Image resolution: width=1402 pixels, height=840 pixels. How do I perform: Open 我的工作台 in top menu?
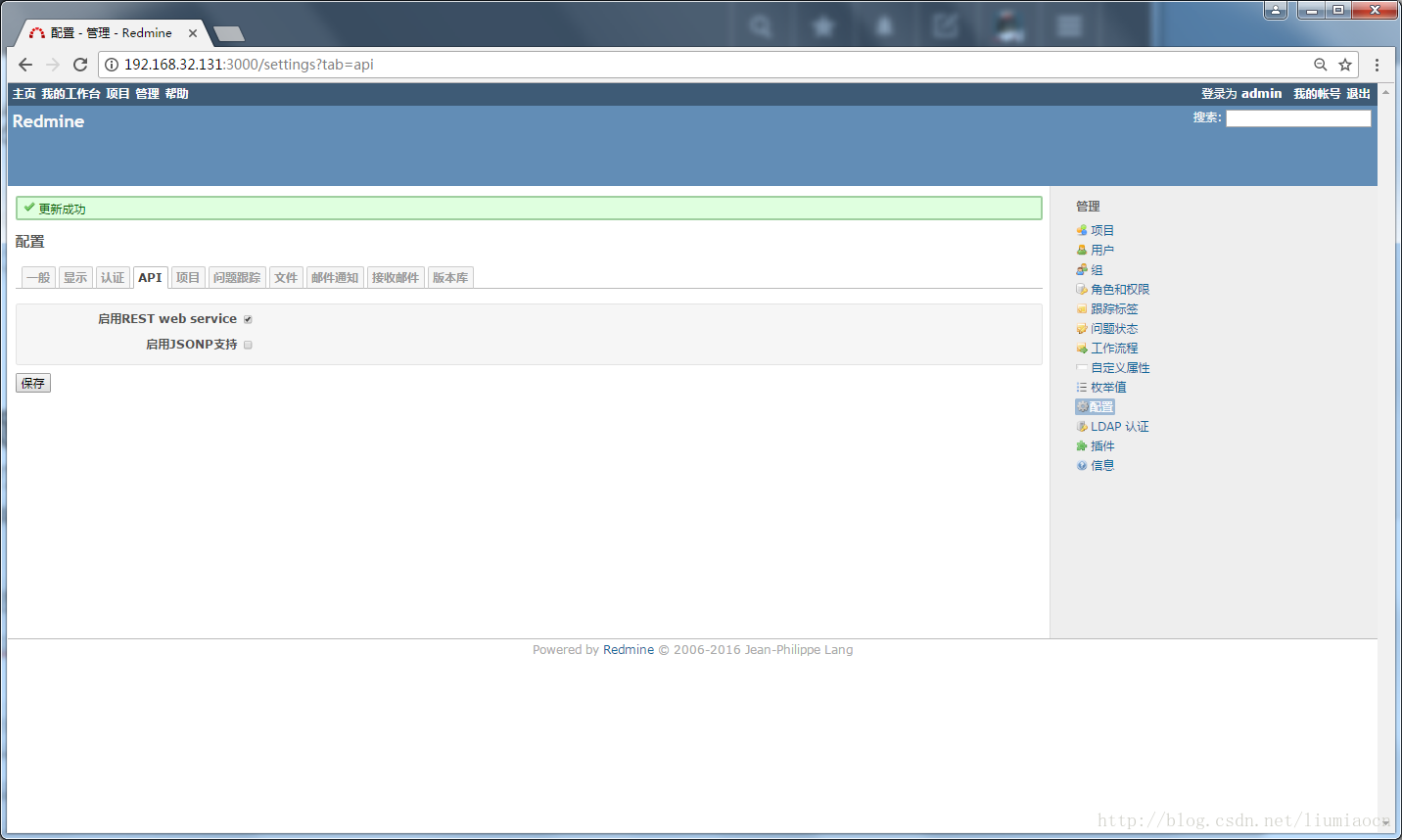coord(70,94)
